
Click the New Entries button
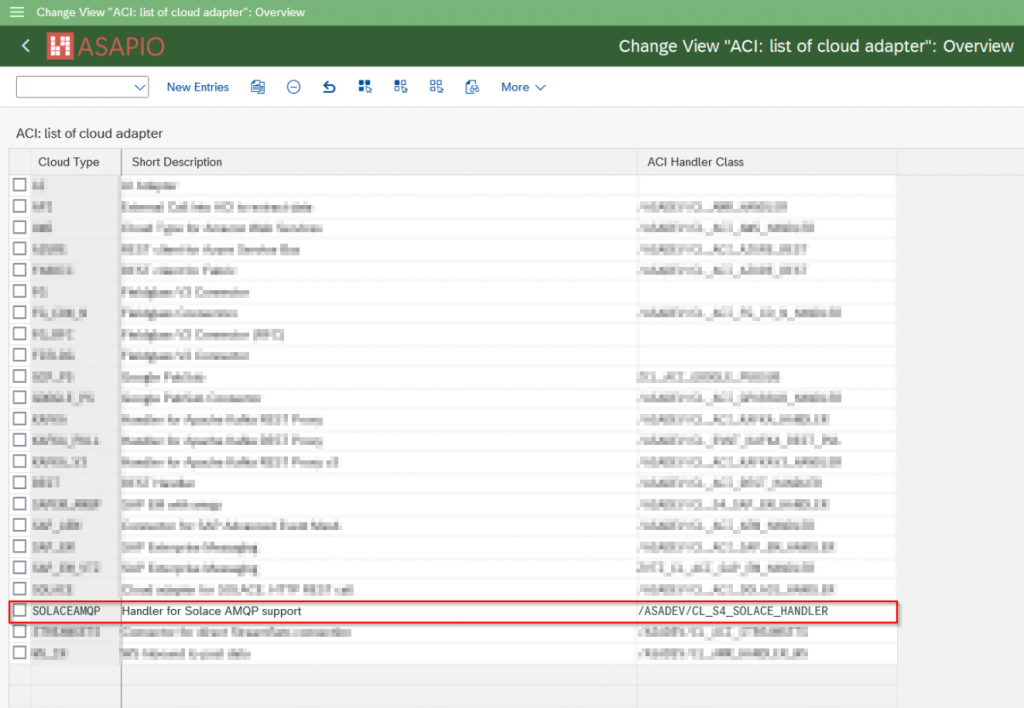click(x=198, y=87)
